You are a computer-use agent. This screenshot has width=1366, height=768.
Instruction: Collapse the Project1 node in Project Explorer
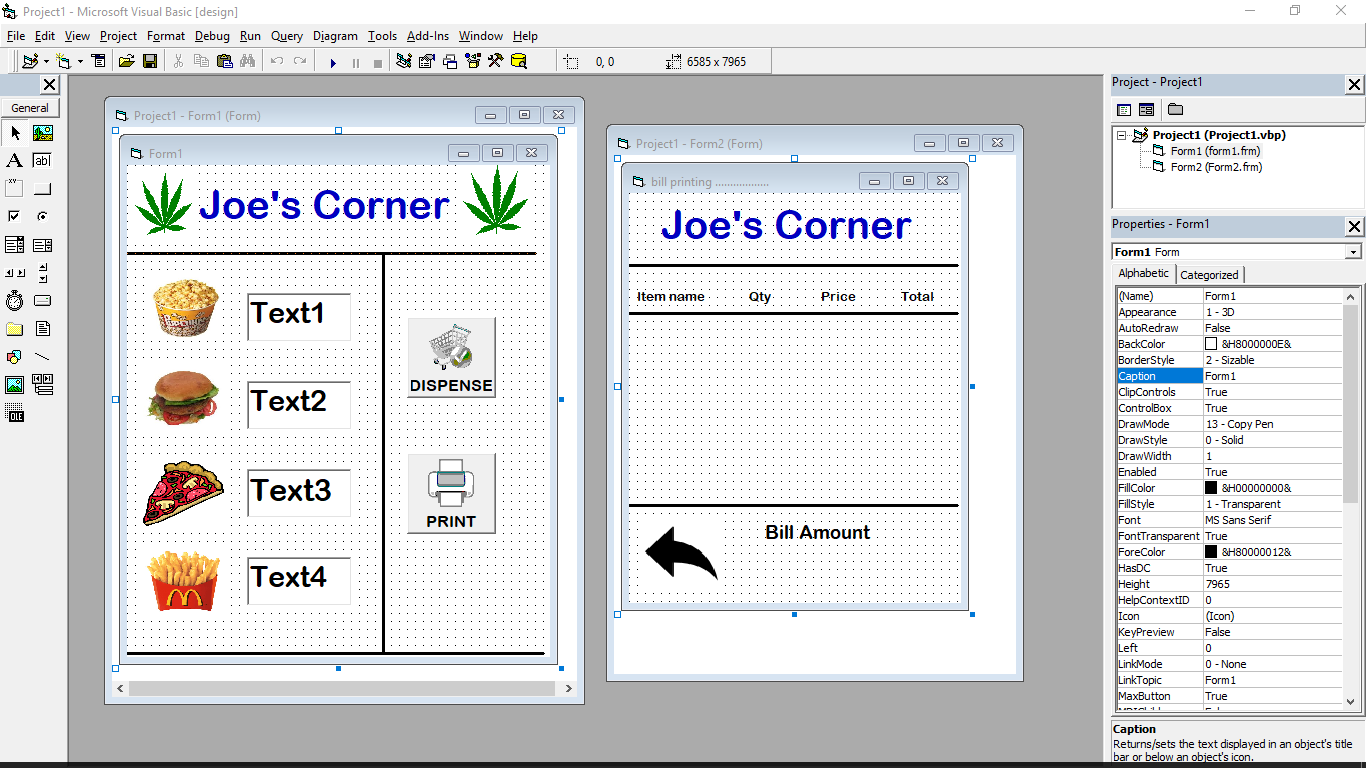point(1121,134)
